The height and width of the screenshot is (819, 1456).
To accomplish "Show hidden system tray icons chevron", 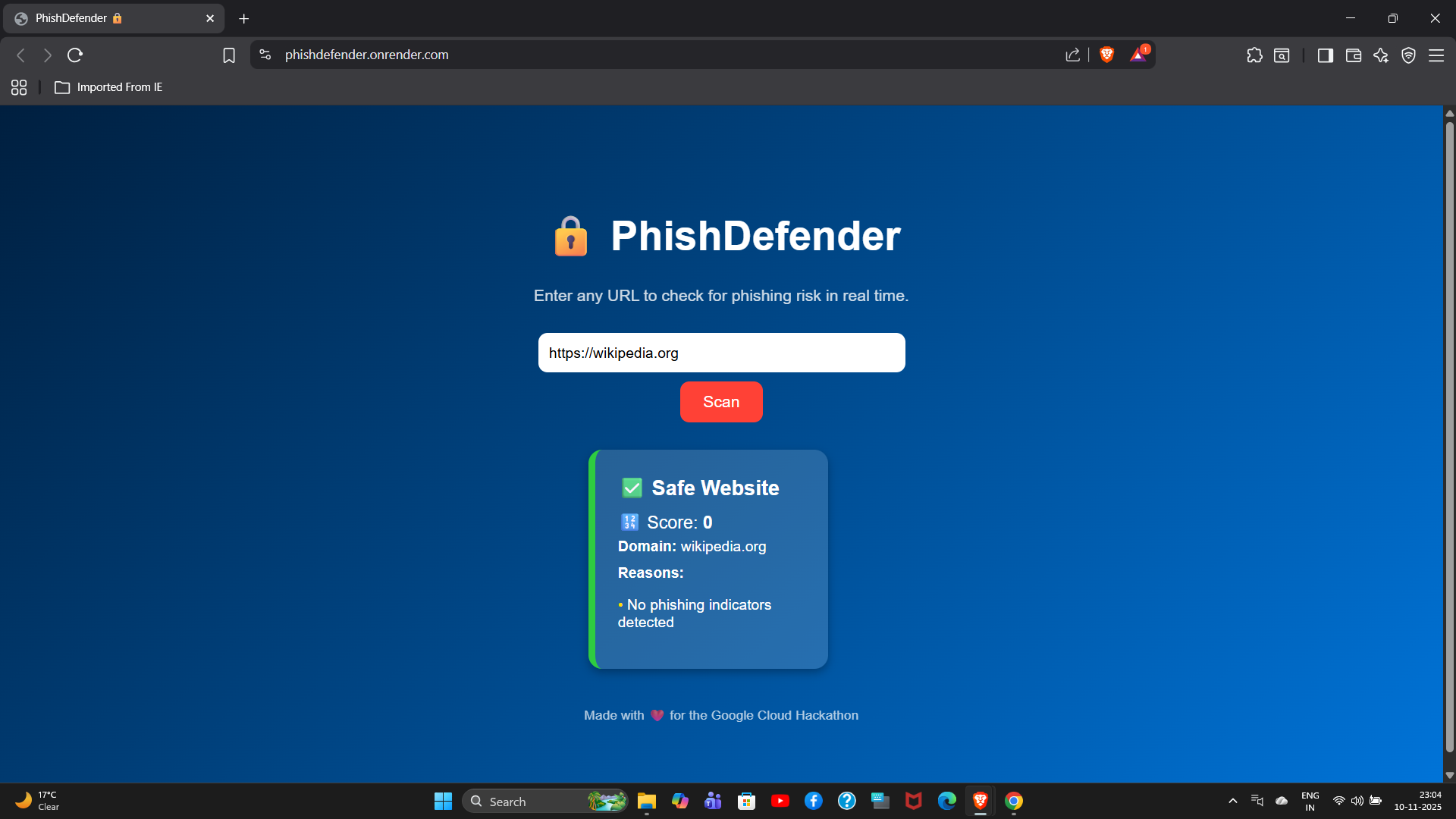I will coord(1232,801).
